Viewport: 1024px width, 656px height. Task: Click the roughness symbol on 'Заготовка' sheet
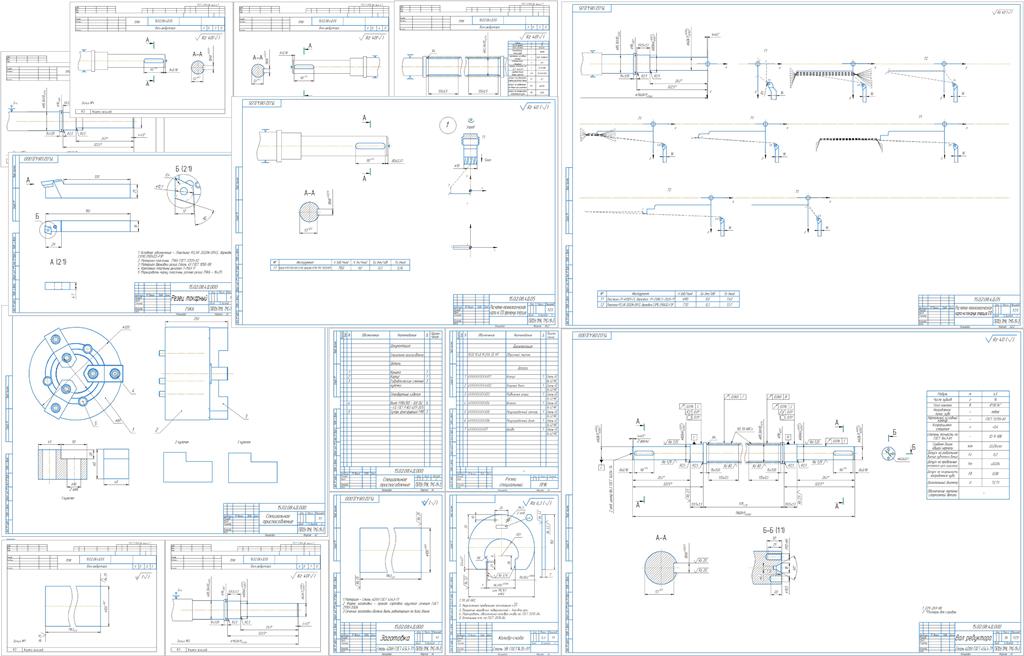coord(430,502)
